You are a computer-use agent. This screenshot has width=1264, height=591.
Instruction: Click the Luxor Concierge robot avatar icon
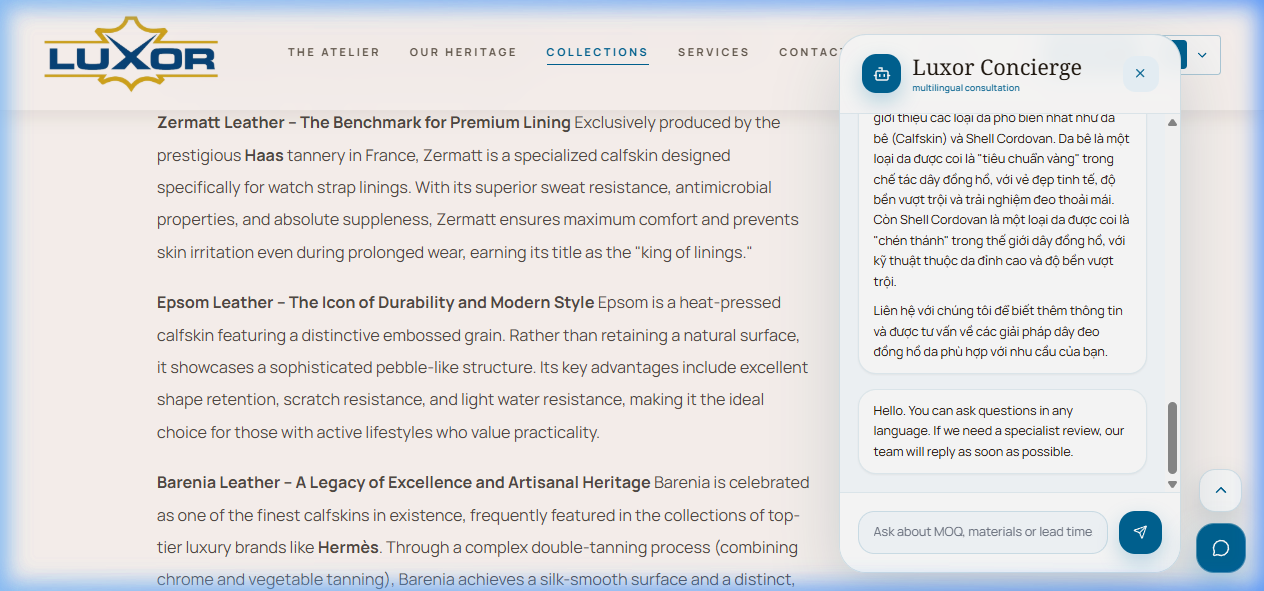(x=881, y=73)
